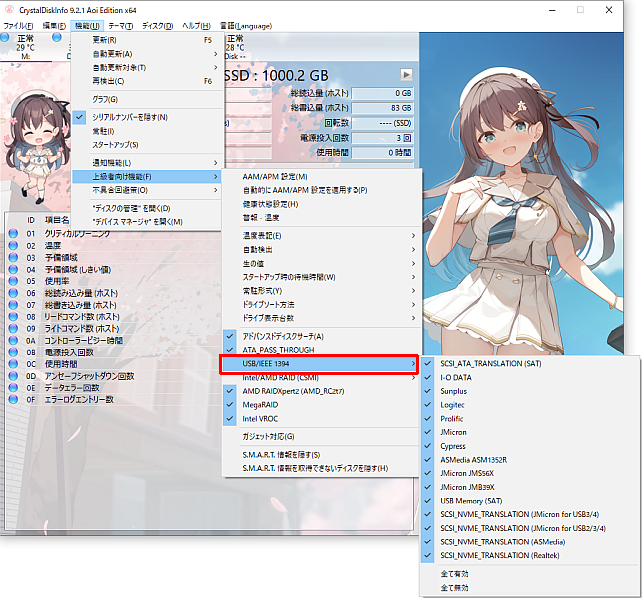Select S.M.A.R.T. 情報を隠す(S) entry
The image size is (642, 598).
[x=321, y=455]
